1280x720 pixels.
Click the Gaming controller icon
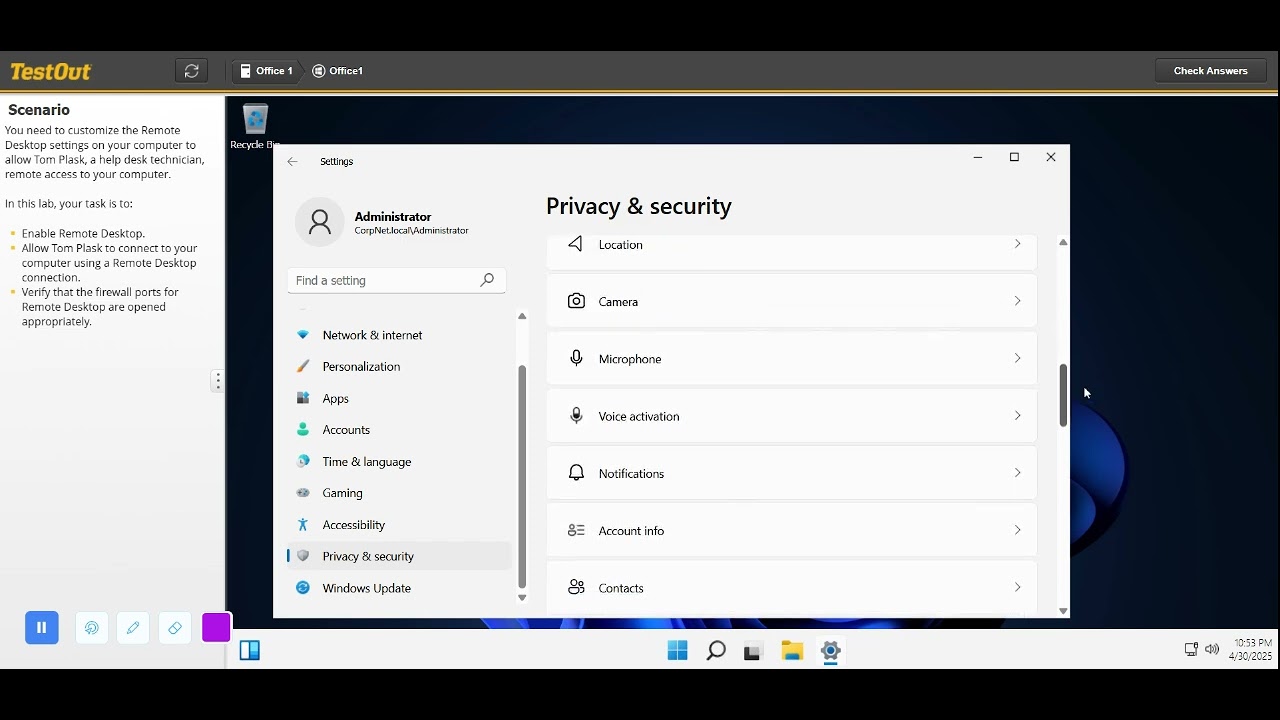[x=303, y=493]
